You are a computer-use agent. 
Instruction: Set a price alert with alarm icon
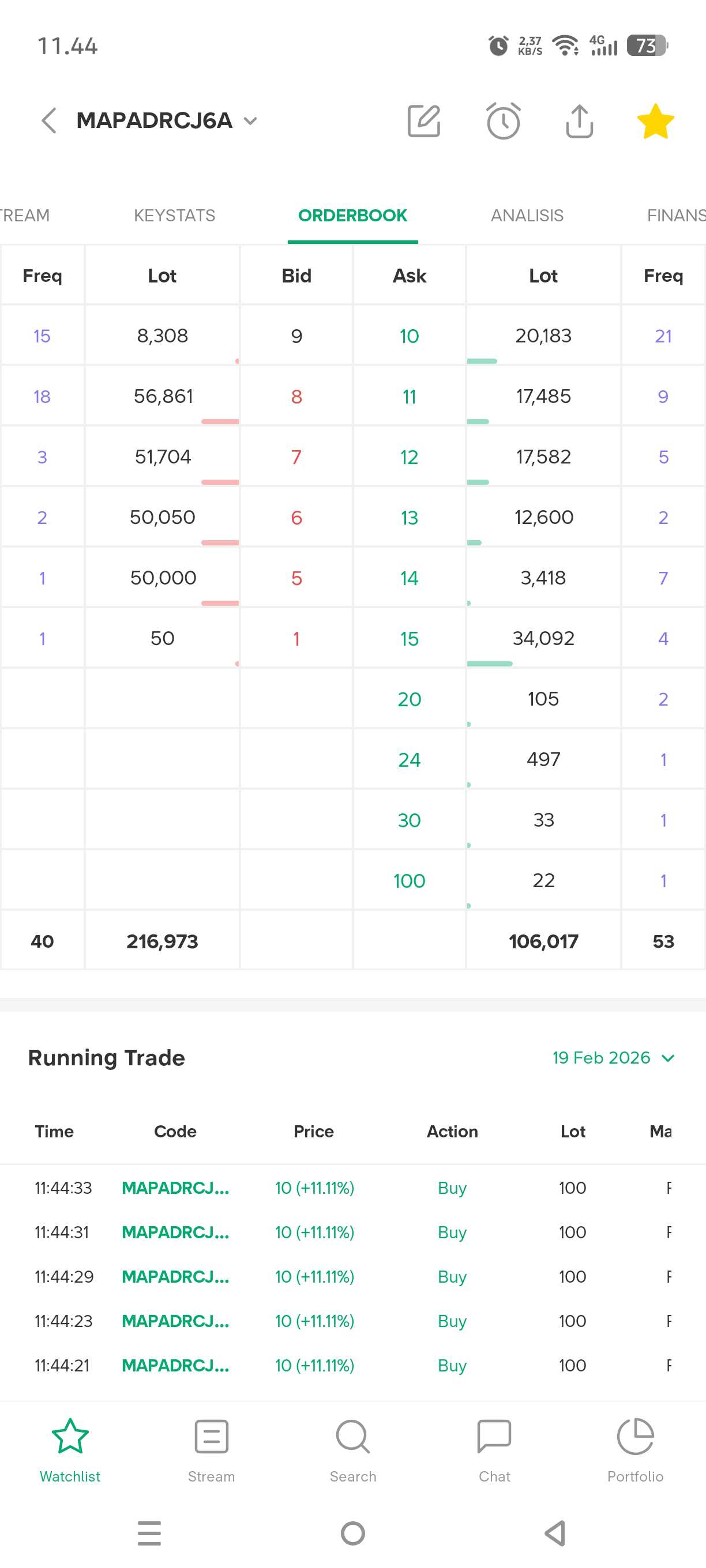click(503, 120)
